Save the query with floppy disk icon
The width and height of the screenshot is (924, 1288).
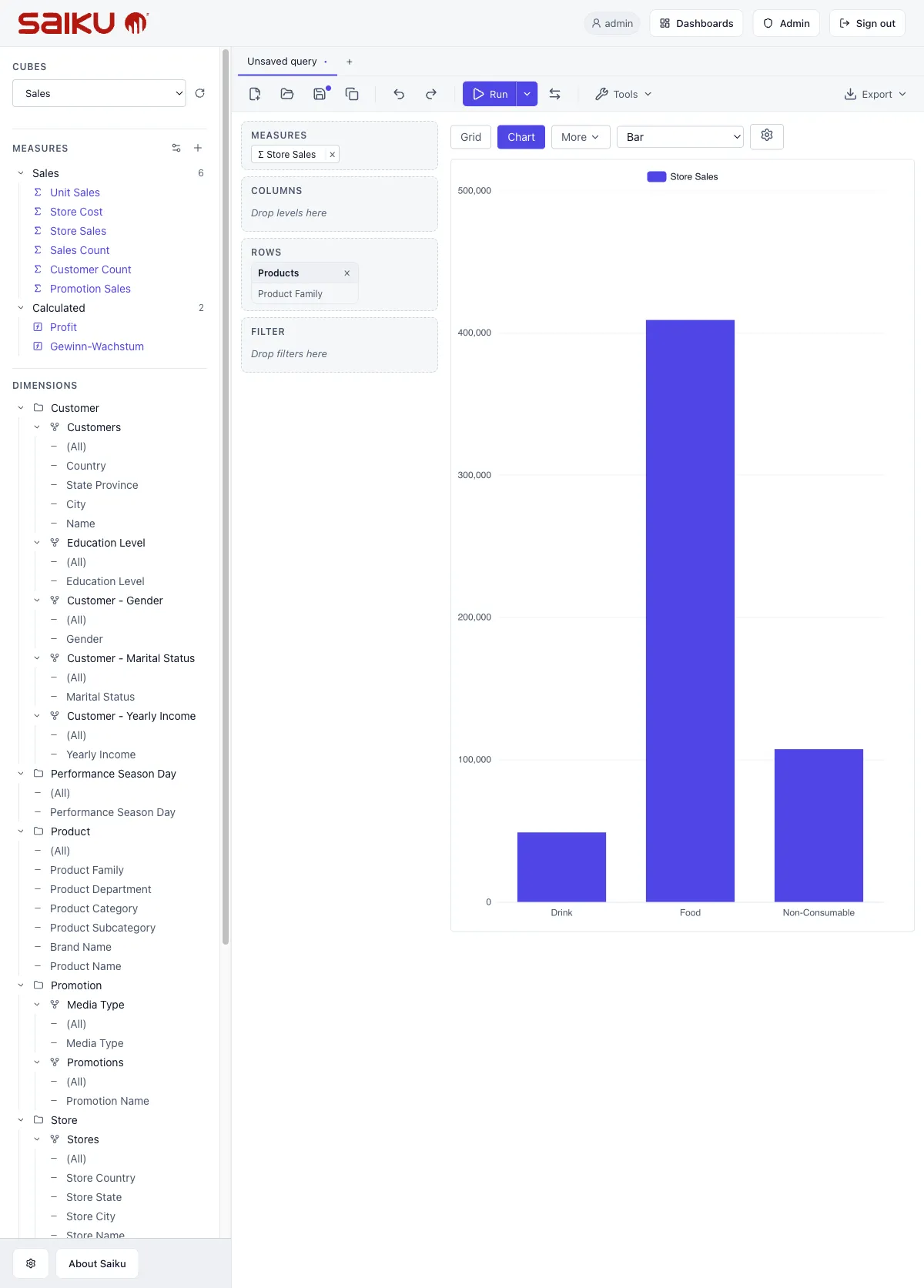point(320,94)
